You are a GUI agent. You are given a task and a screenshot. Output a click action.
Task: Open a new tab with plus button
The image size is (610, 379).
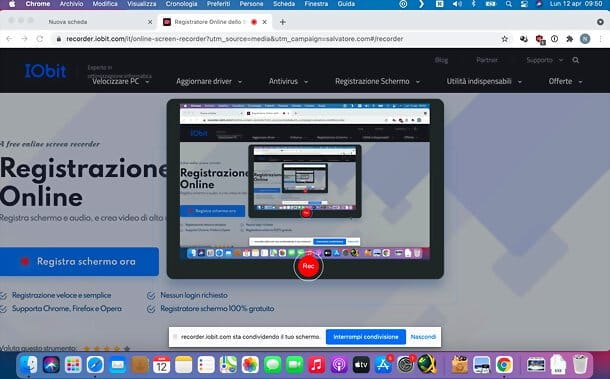(x=283, y=22)
